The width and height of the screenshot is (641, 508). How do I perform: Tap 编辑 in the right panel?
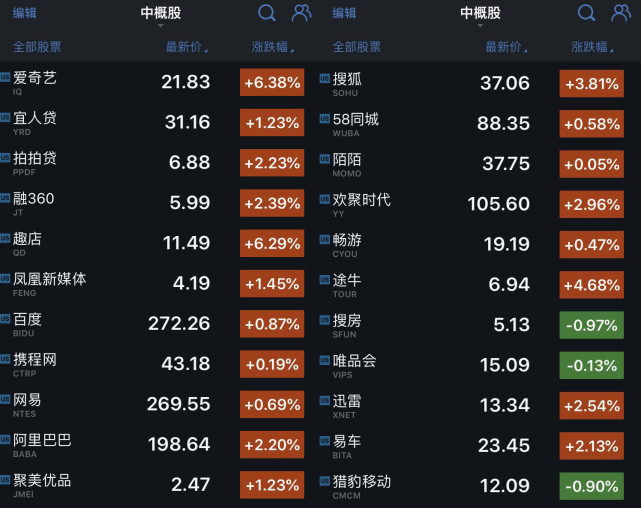tap(344, 13)
